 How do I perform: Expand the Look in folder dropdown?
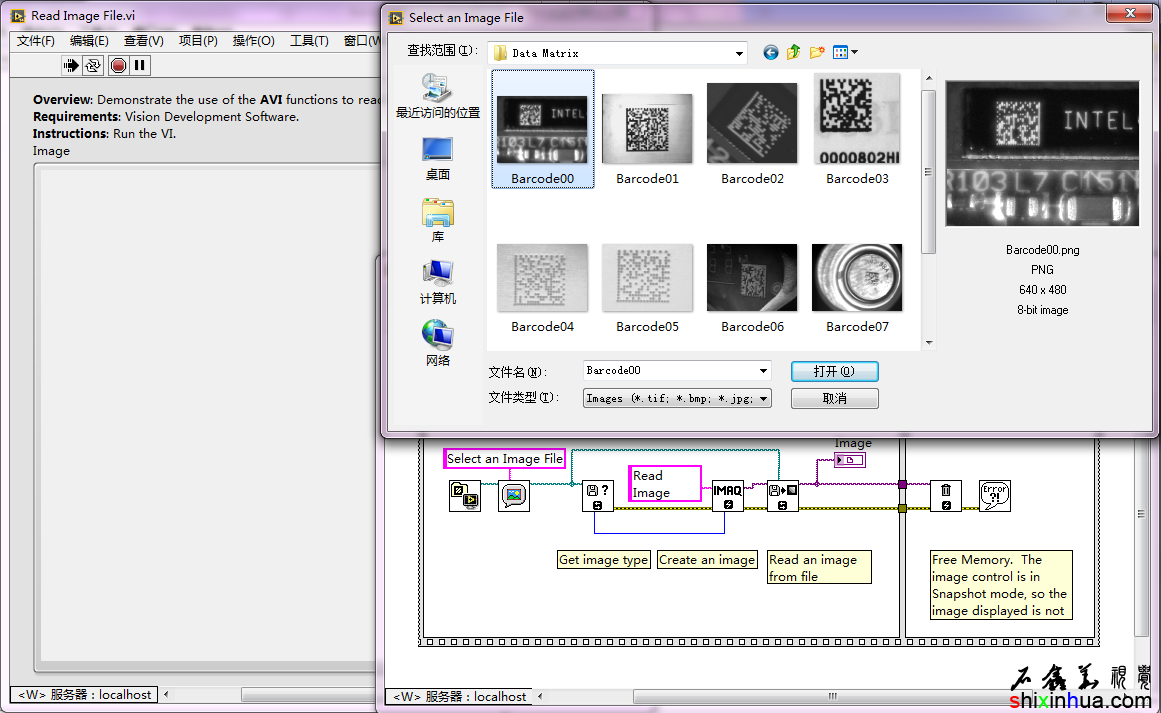tap(738, 53)
